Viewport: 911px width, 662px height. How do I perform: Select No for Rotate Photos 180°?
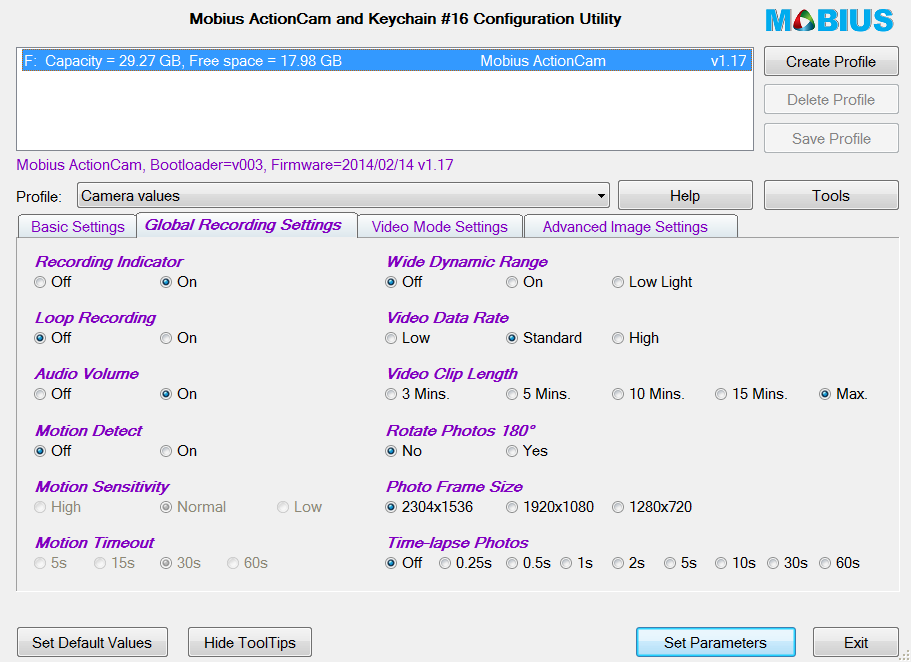coord(404,450)
